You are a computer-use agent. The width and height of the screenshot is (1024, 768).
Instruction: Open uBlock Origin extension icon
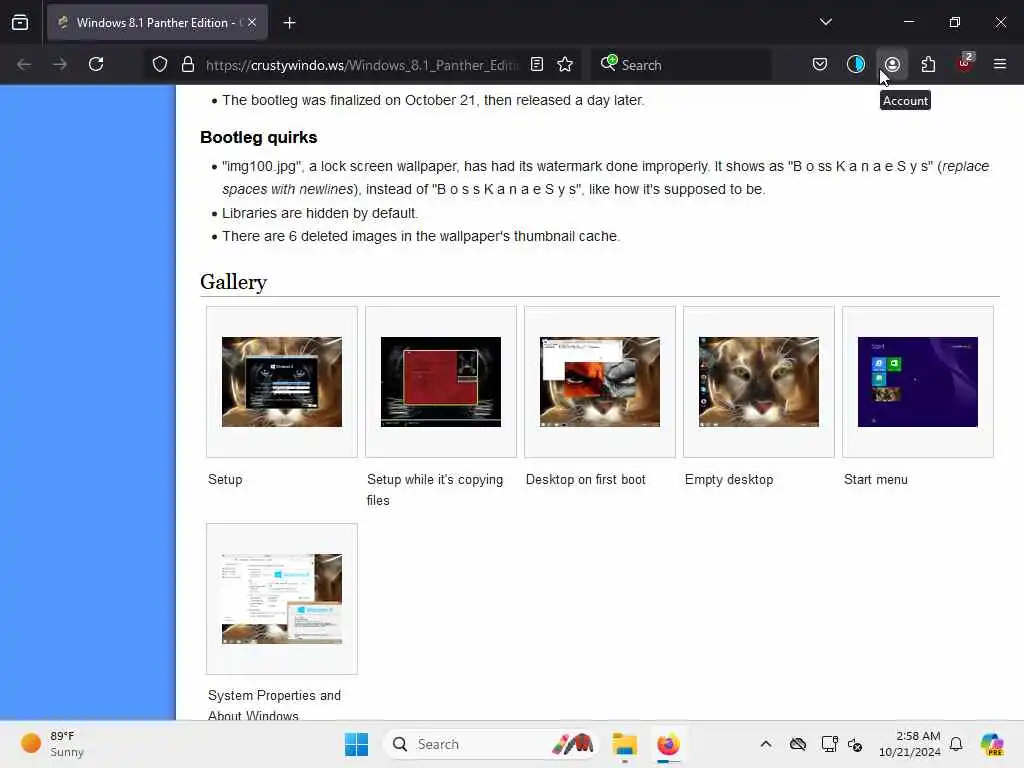point(965,63)
